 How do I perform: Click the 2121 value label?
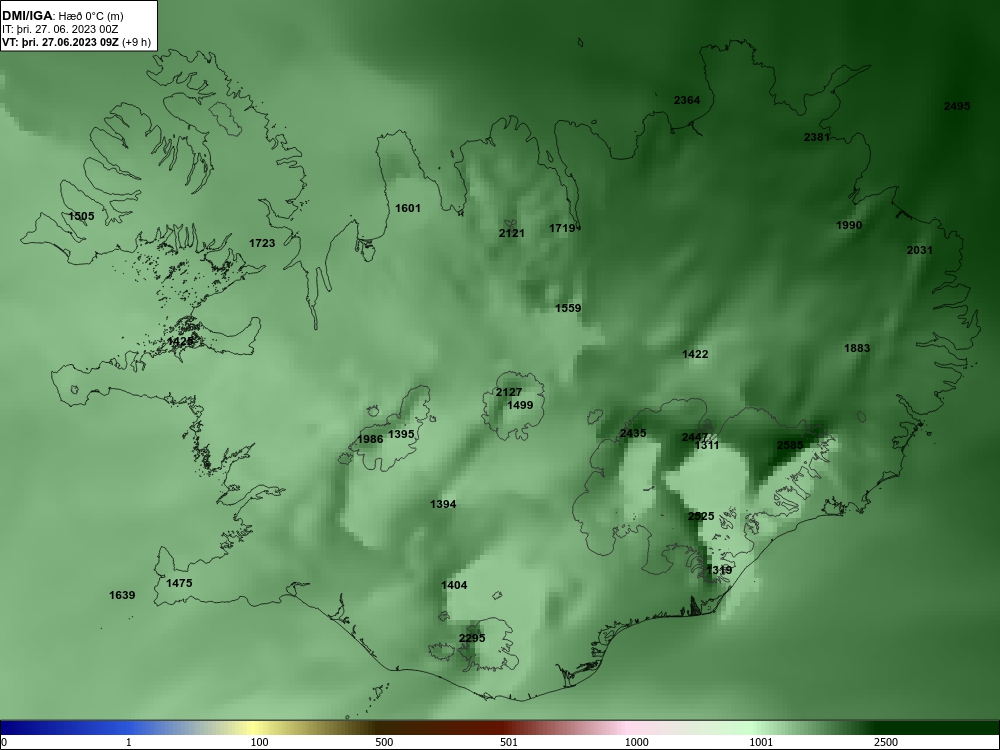click(x=511, y=233)
